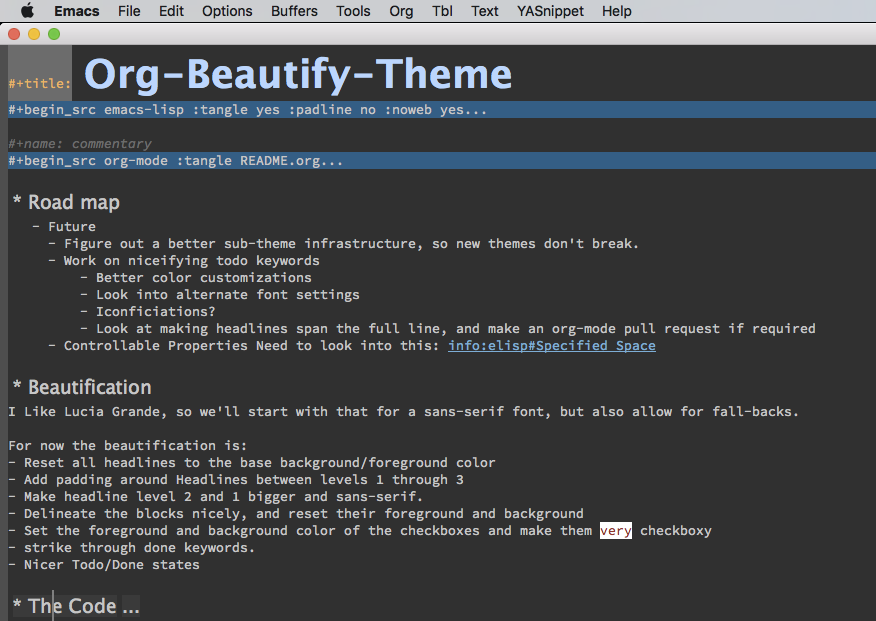Click the 'Look into alternate font settings' item
Image resolution: width=876 pixels, height=621 pixels.
coord(227,294)
